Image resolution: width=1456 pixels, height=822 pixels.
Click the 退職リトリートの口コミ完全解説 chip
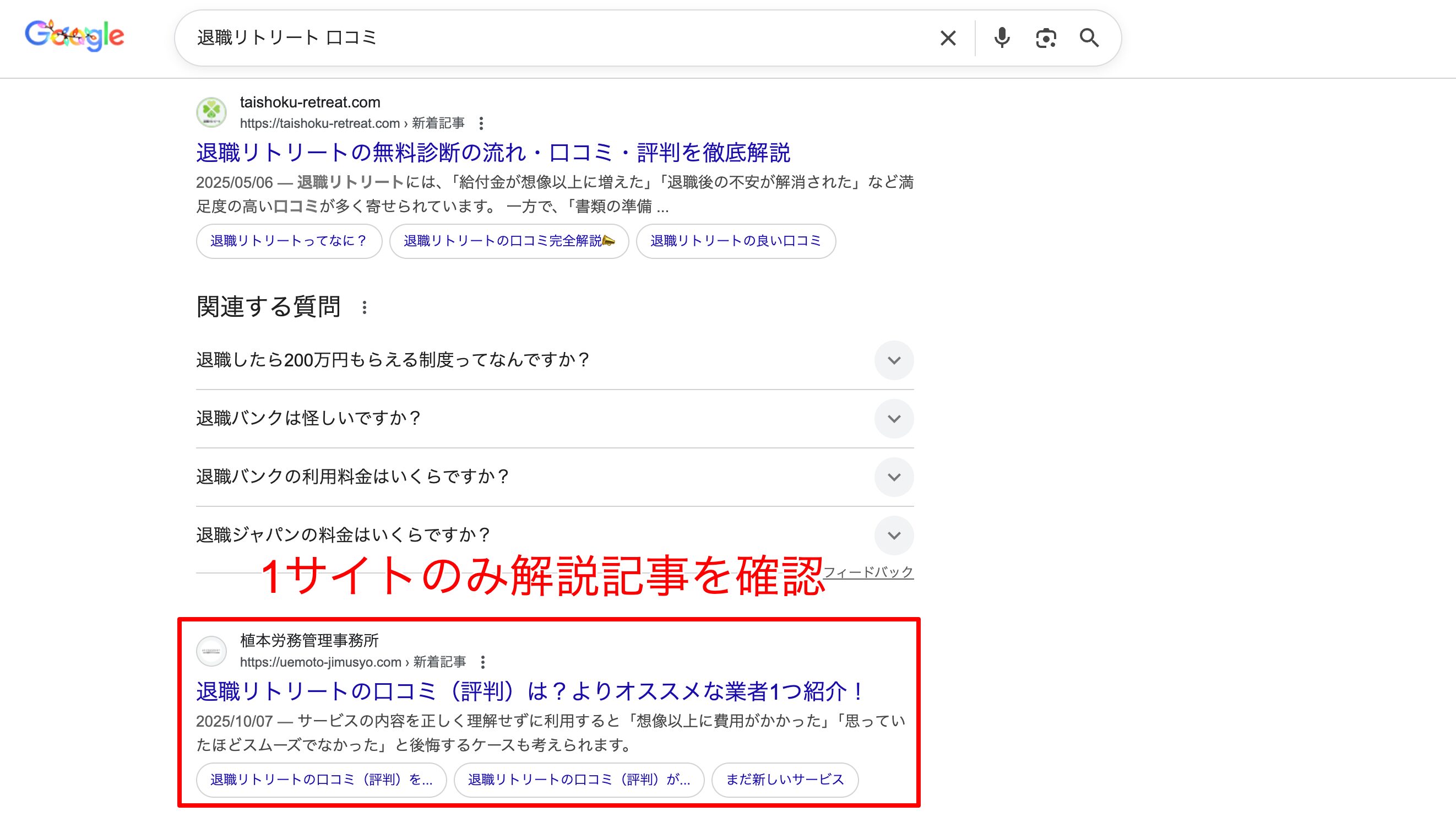(x=509, y=241)
